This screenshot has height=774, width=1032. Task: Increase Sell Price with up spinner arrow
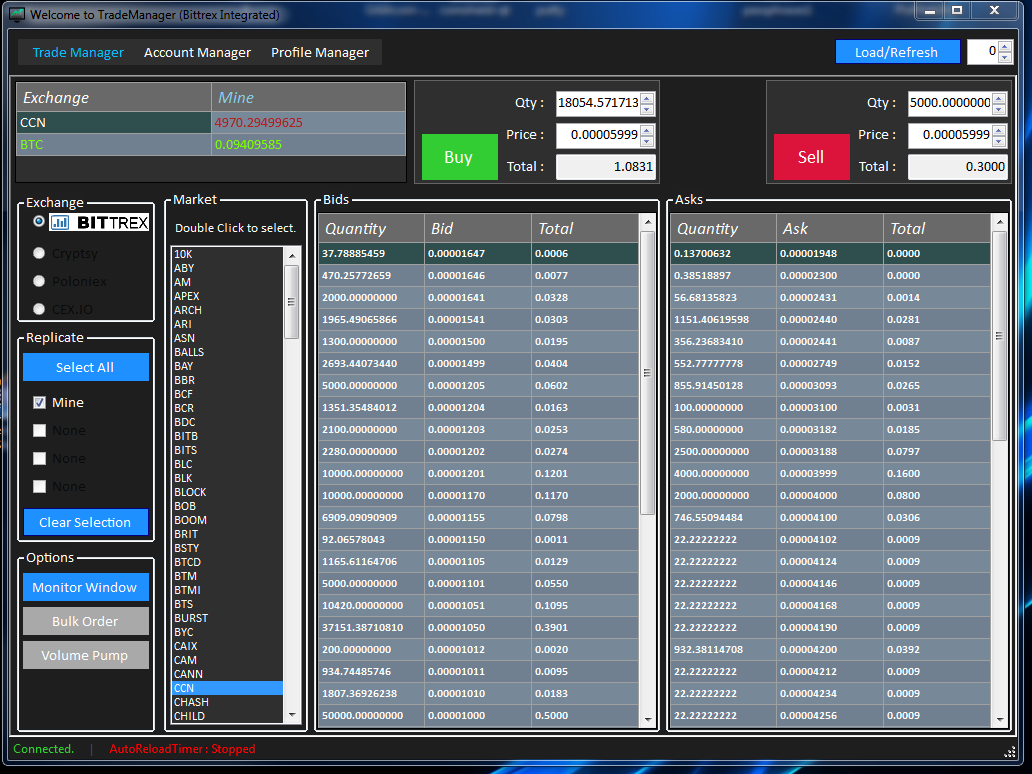(x=1000, y=130)
